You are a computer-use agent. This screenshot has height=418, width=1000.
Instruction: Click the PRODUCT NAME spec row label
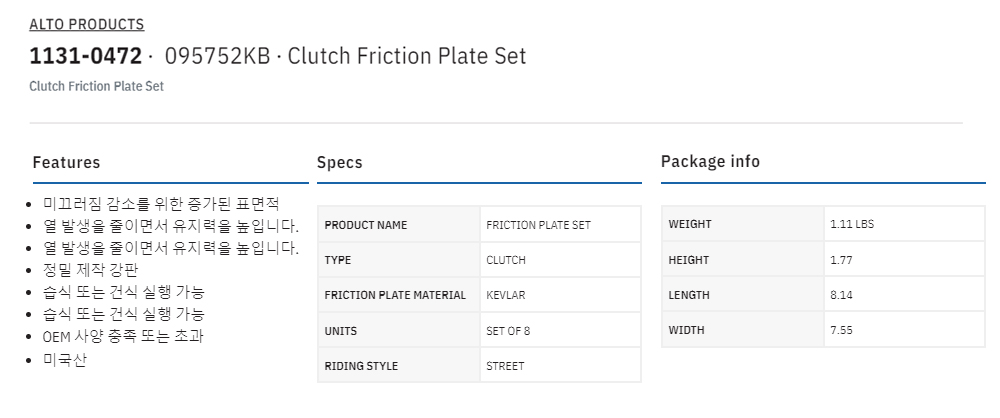pyautogui.click(x=366, y=225)
